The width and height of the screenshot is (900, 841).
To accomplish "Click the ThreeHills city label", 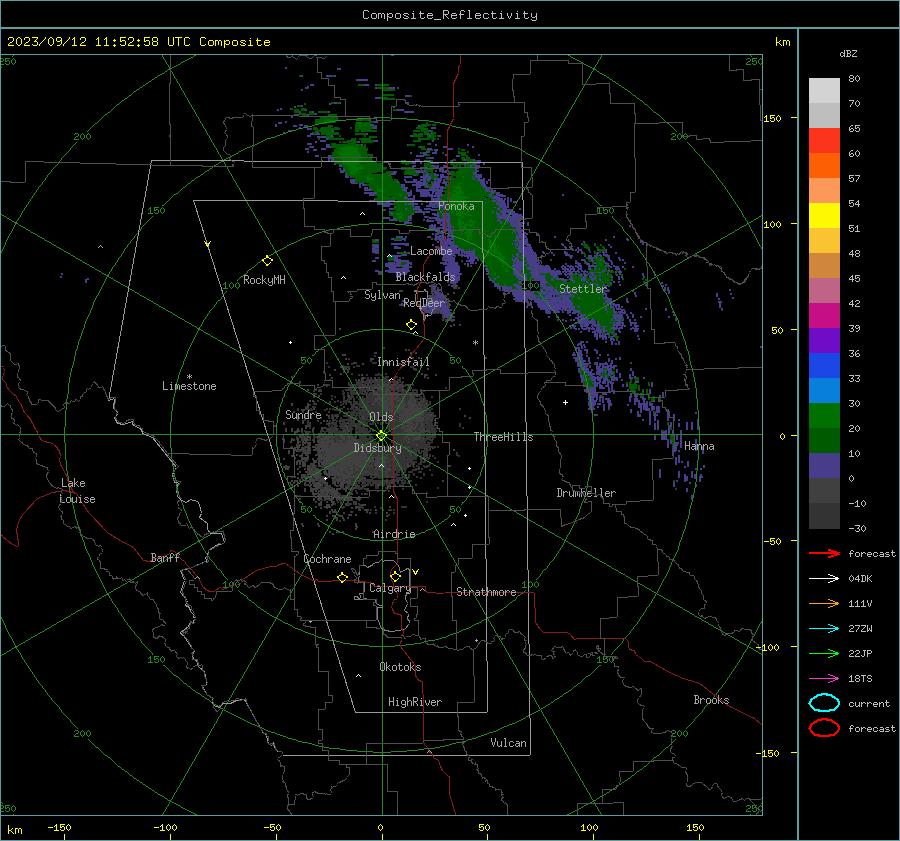I will (503, 437).
